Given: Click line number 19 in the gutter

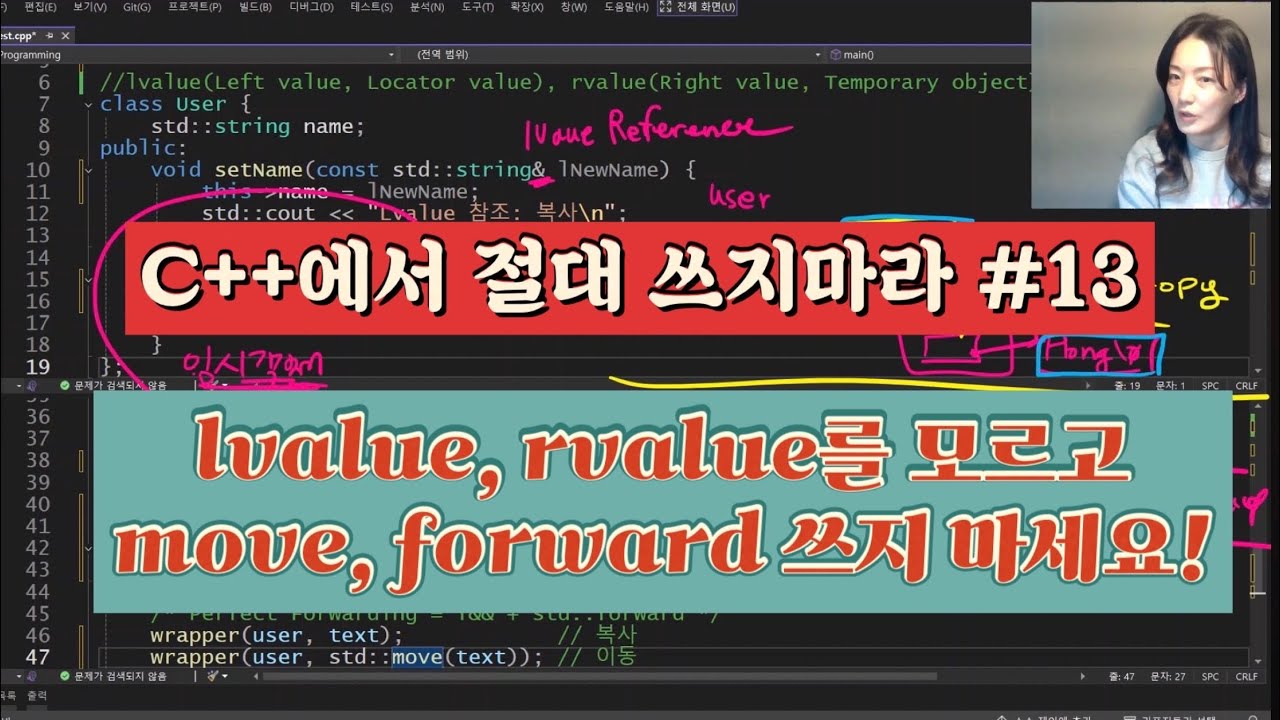Looking at the screenshot, I should 38,366.
